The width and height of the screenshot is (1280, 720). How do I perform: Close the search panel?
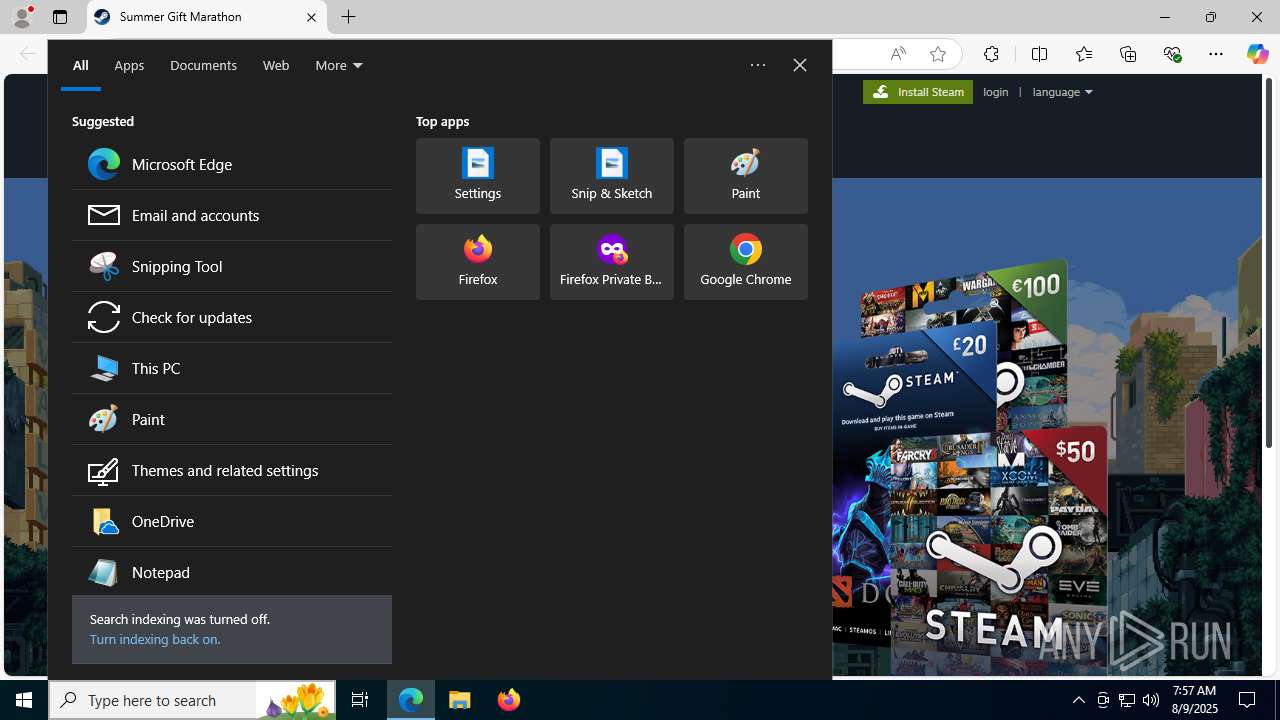pos(800,66)
